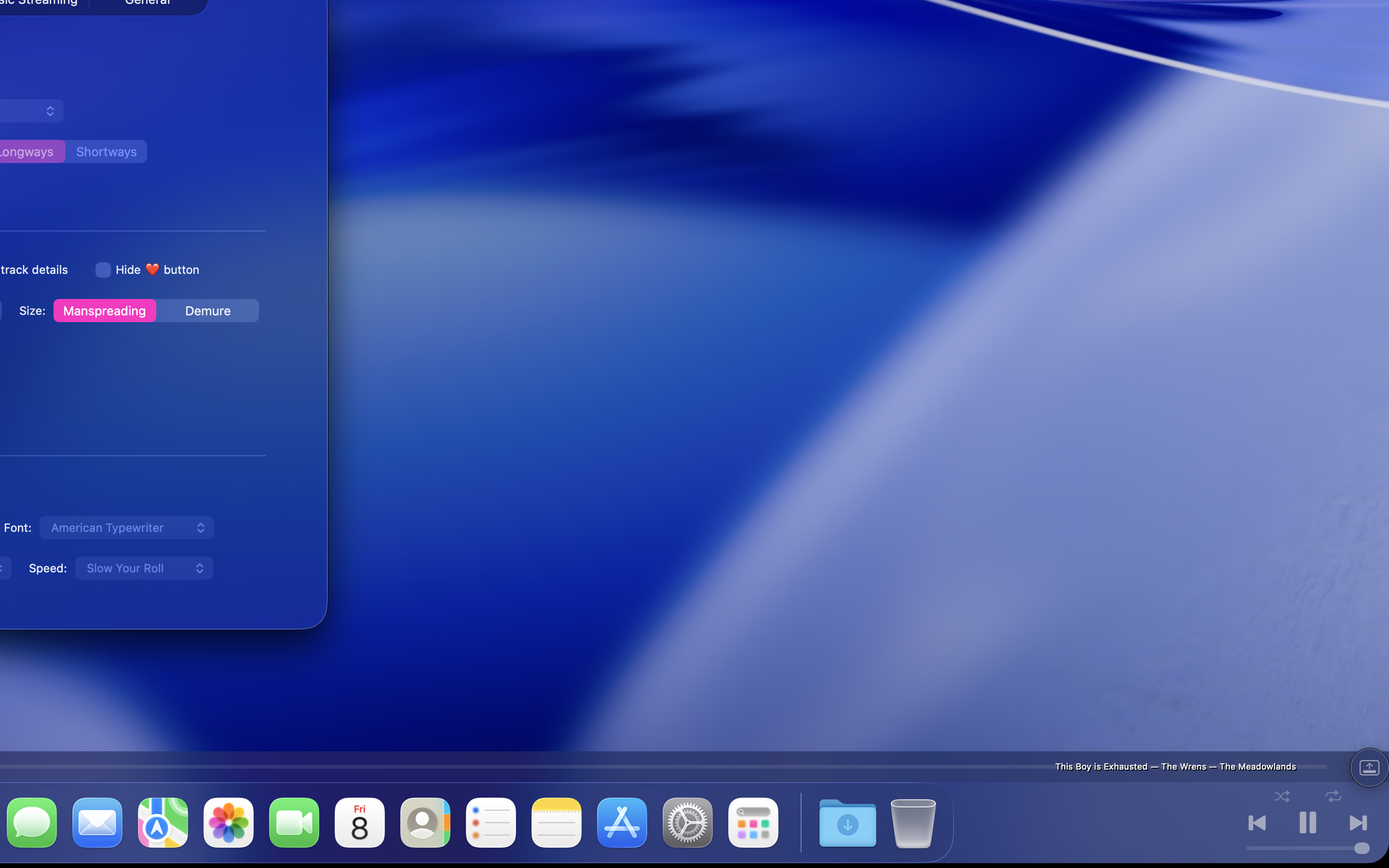Viewport: 1389px width, 868px height.
Task: Adjust the player volume slider
Action: tap(1307, 849)
